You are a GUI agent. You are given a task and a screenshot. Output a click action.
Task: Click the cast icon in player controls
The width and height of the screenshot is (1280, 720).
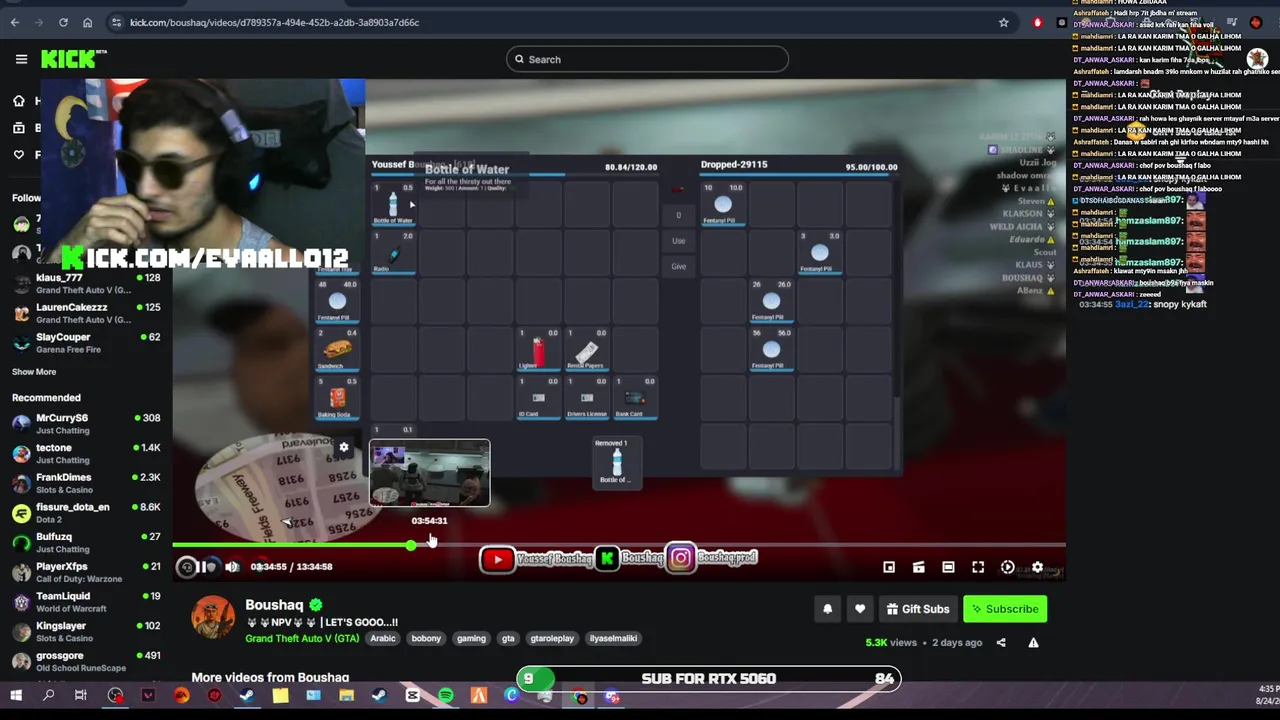[919, 567]
